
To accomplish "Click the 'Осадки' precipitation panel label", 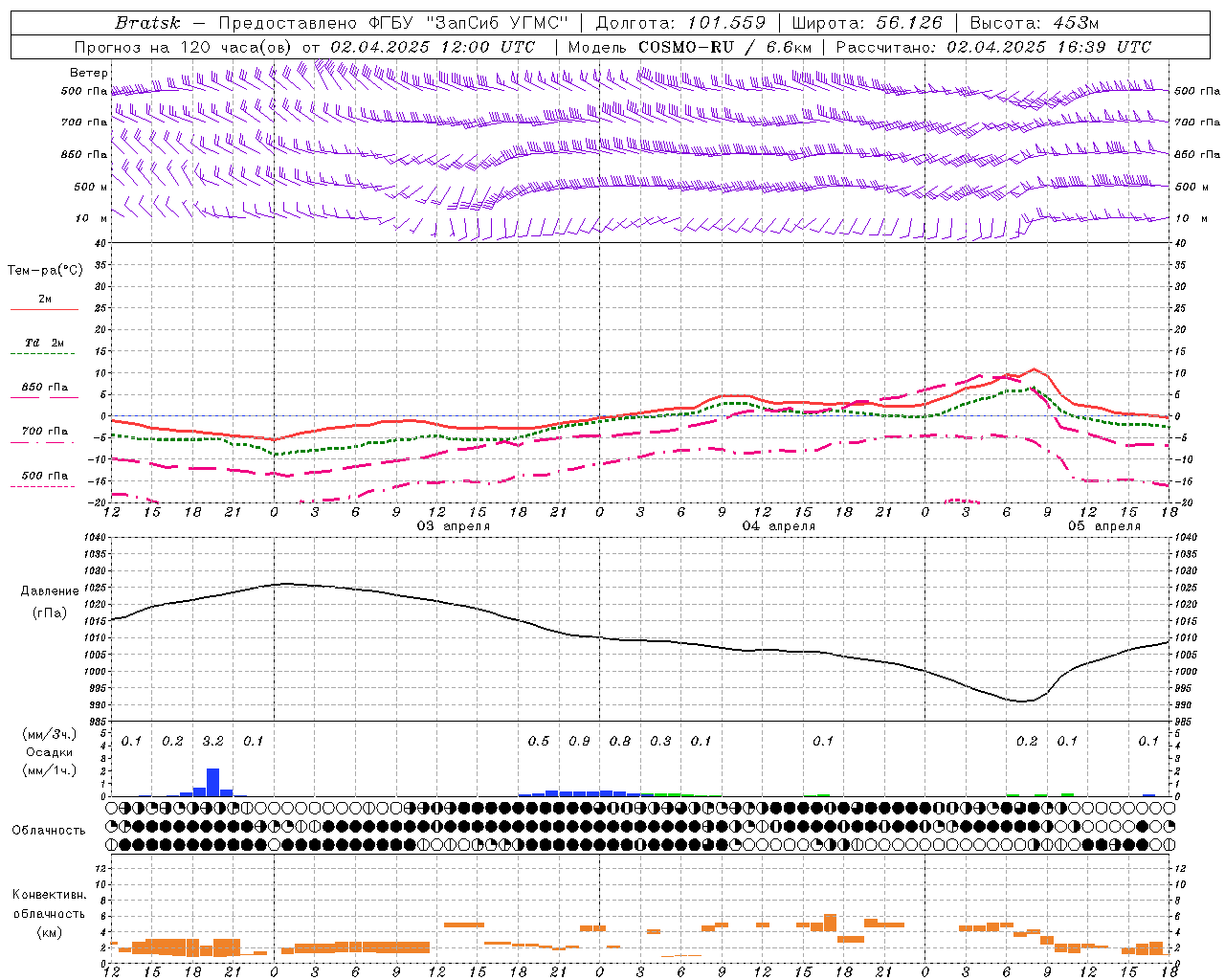I will pyautogui.click(x=49, y=752).
